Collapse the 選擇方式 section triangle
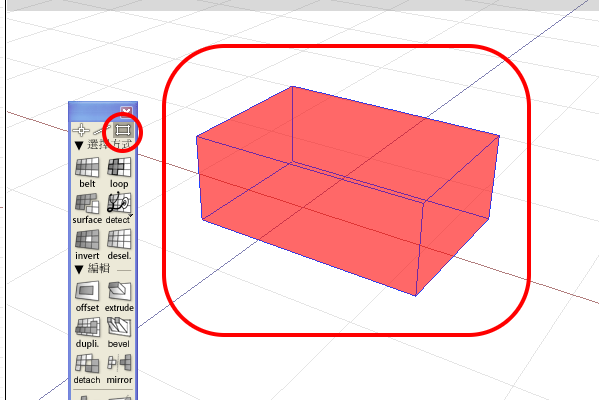Viewport: 600px width, 400px height. click(79, 145)
